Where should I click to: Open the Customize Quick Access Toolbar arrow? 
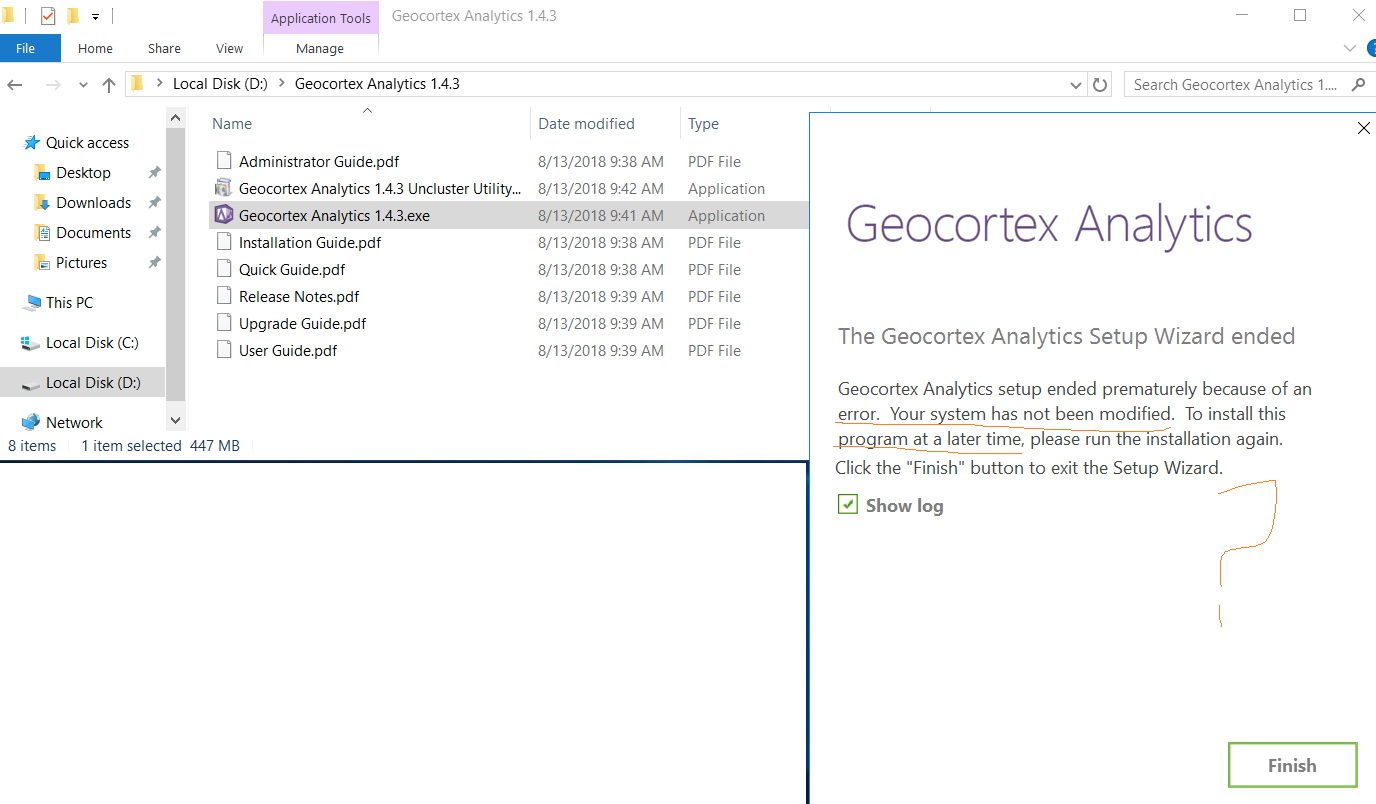[x=95, y=17]
